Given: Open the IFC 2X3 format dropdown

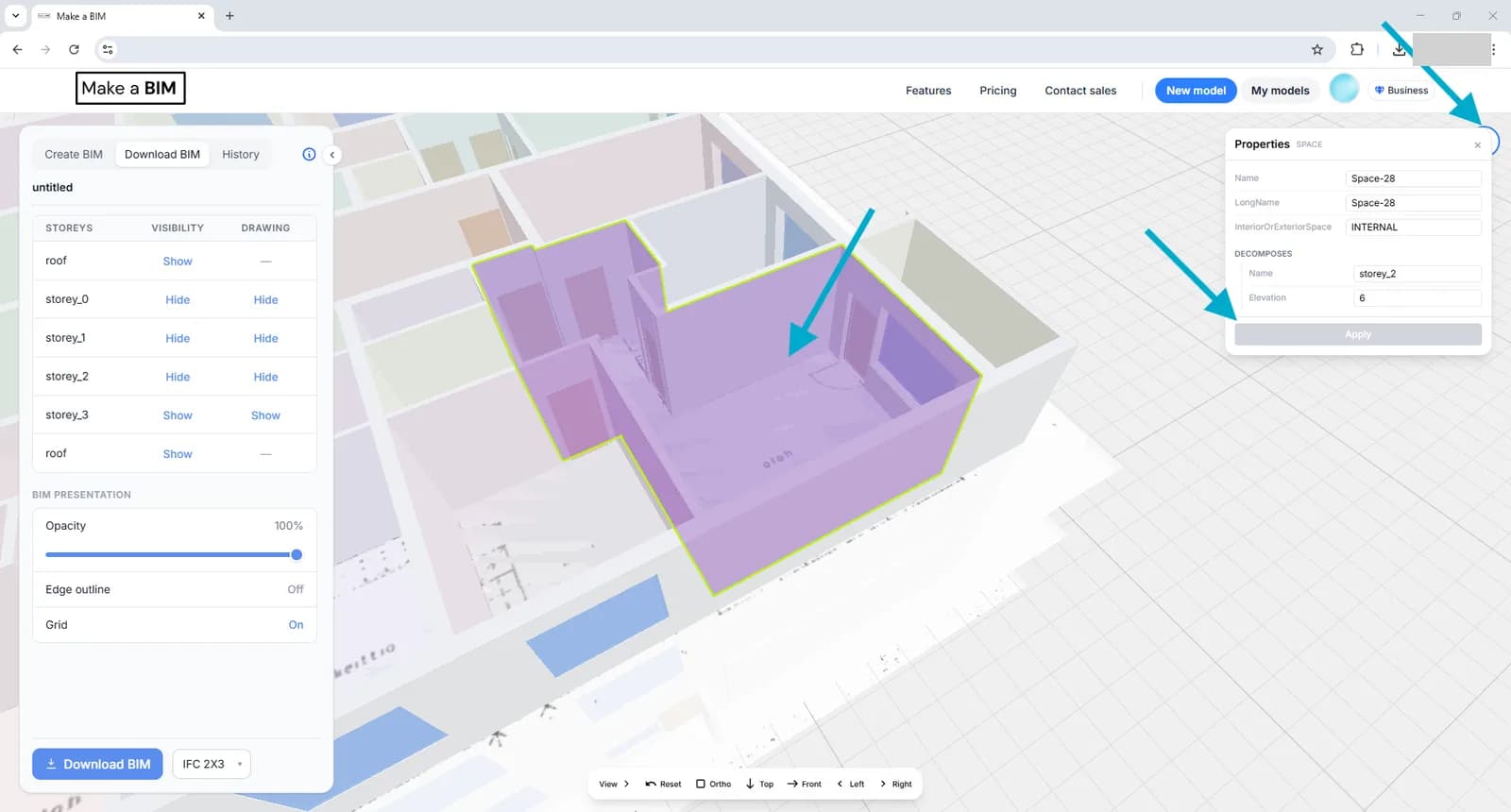Looking at the screenshot, I should [x=212, y=764].
